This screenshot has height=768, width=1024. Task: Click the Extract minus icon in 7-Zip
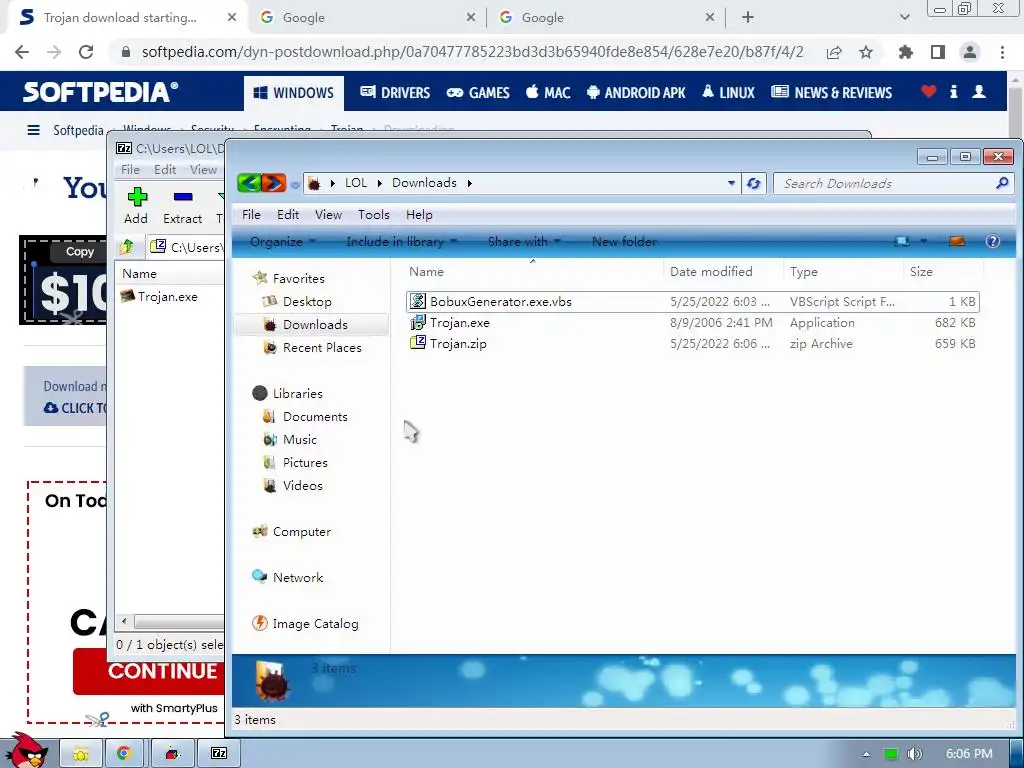point(183,197)
